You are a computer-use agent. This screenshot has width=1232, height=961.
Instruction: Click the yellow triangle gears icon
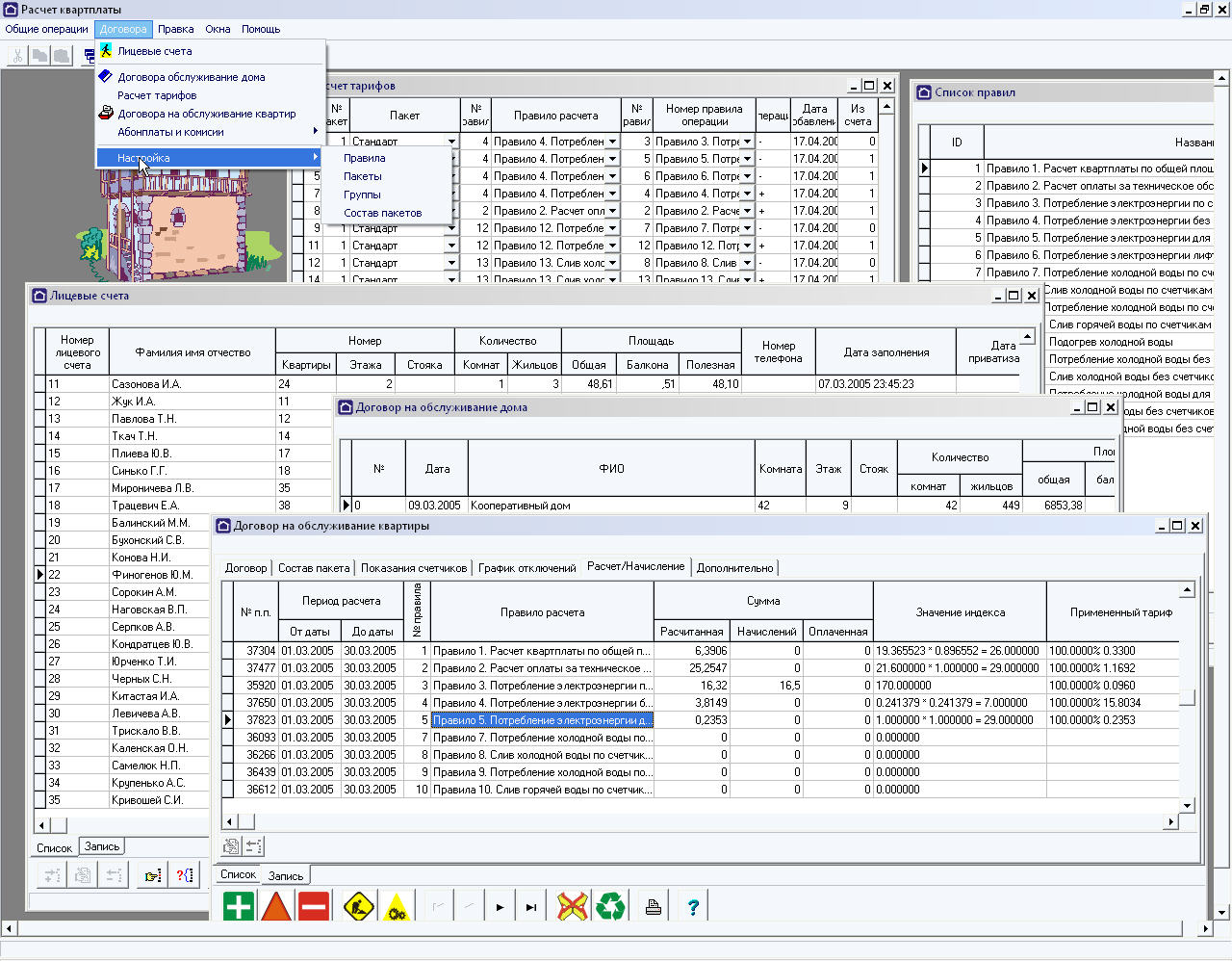pos(397,906)
